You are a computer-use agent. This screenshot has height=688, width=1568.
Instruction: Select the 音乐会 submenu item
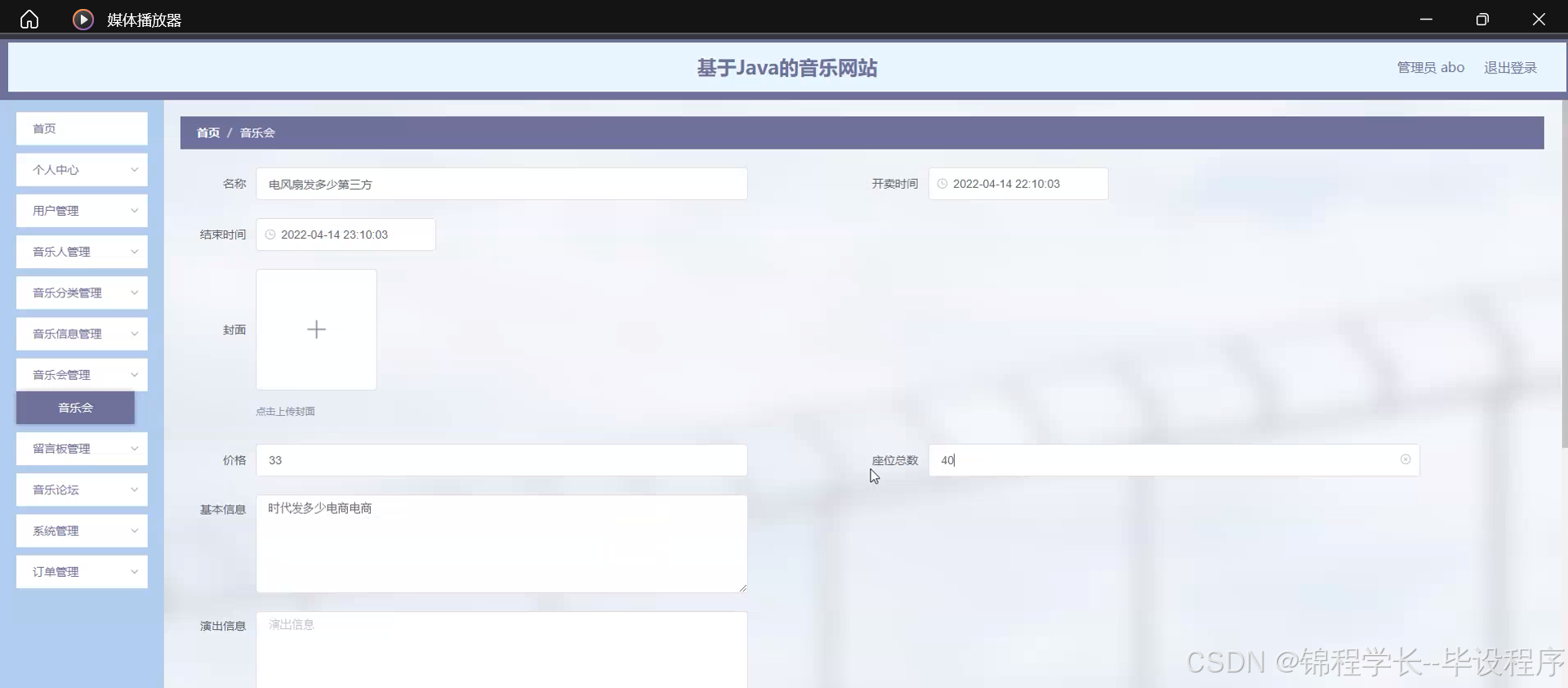point(75,408)
